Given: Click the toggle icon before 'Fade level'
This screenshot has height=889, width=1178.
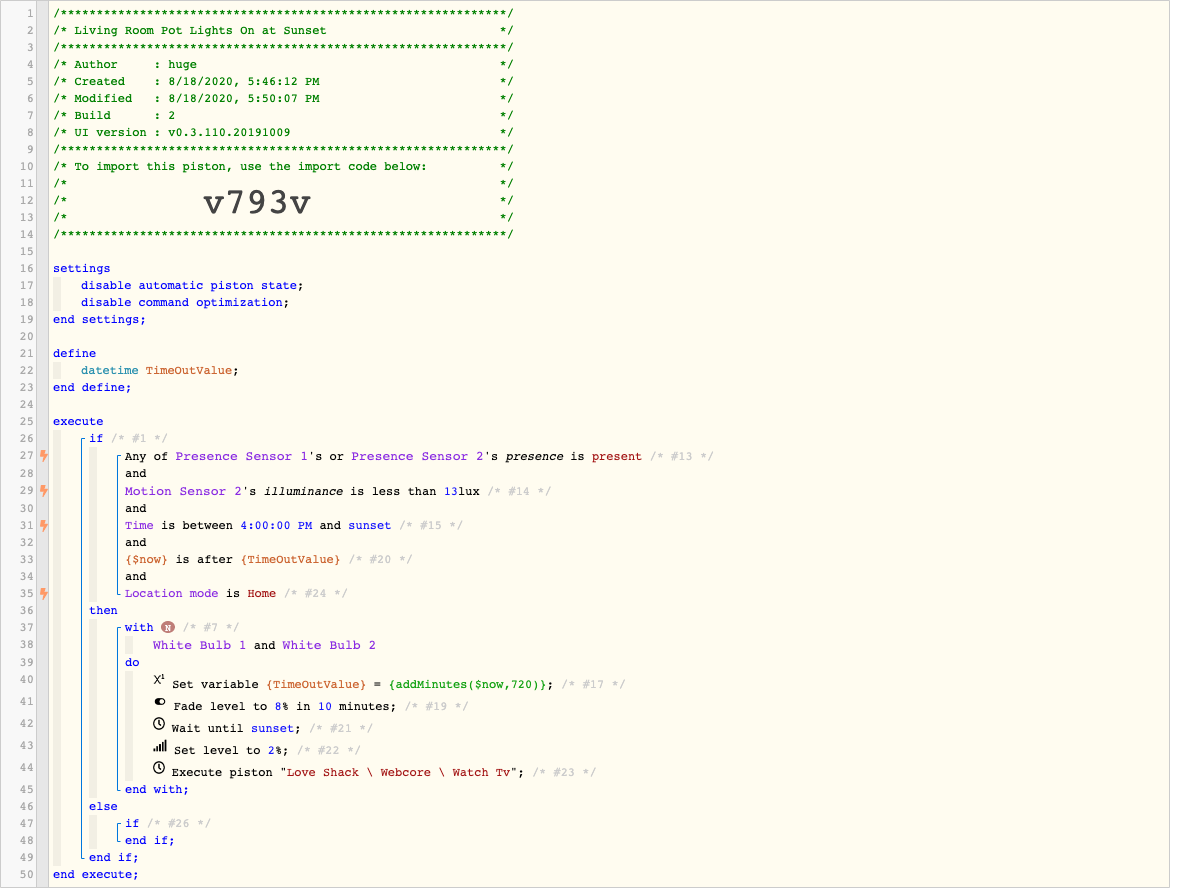Looking at the screenshot, I should pos(159,701).
